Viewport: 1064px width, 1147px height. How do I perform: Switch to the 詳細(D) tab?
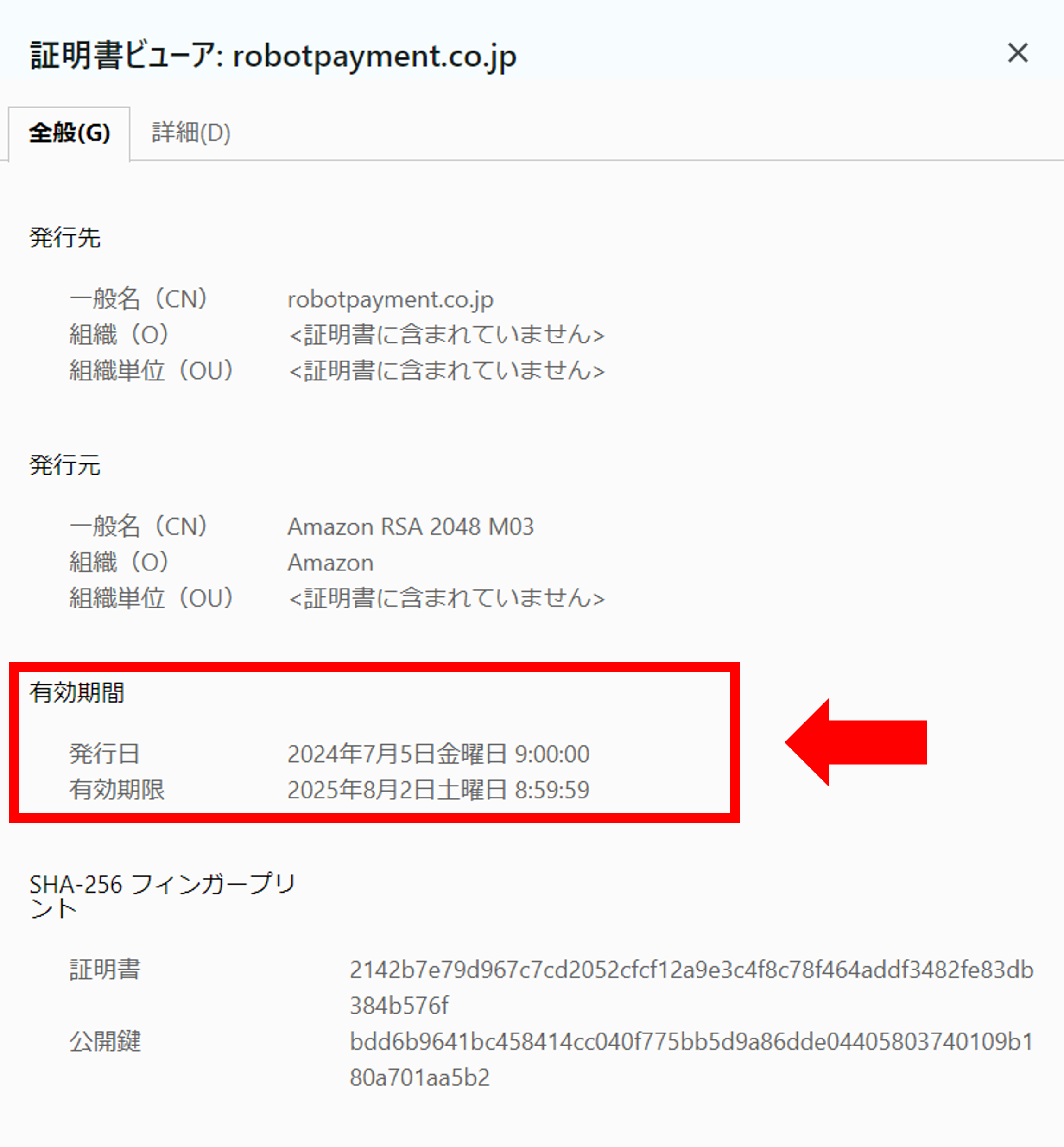coord(190,133)
